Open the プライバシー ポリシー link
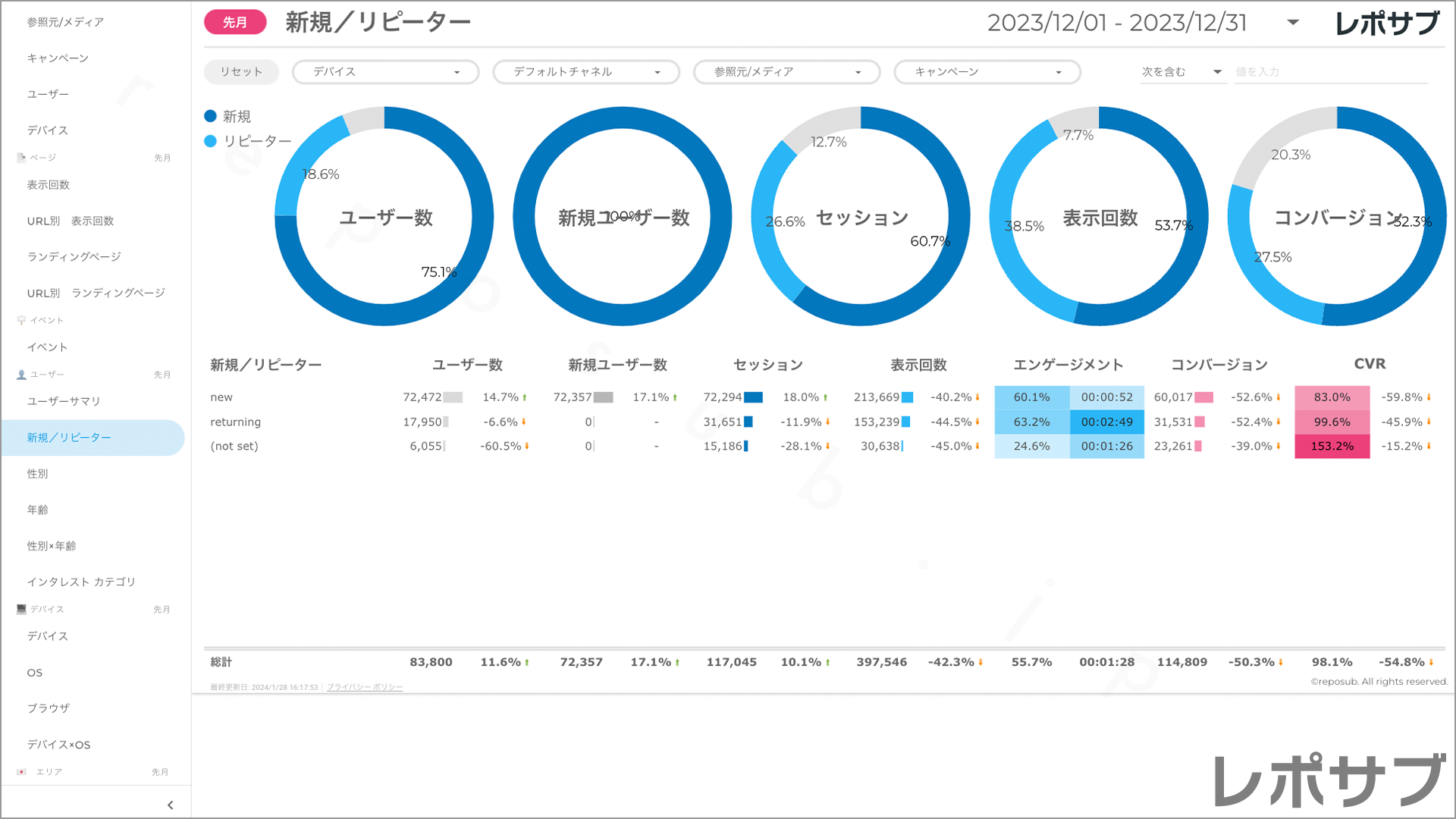Image resolution: width=1456 pixels, height=819 pixels. 365,687
